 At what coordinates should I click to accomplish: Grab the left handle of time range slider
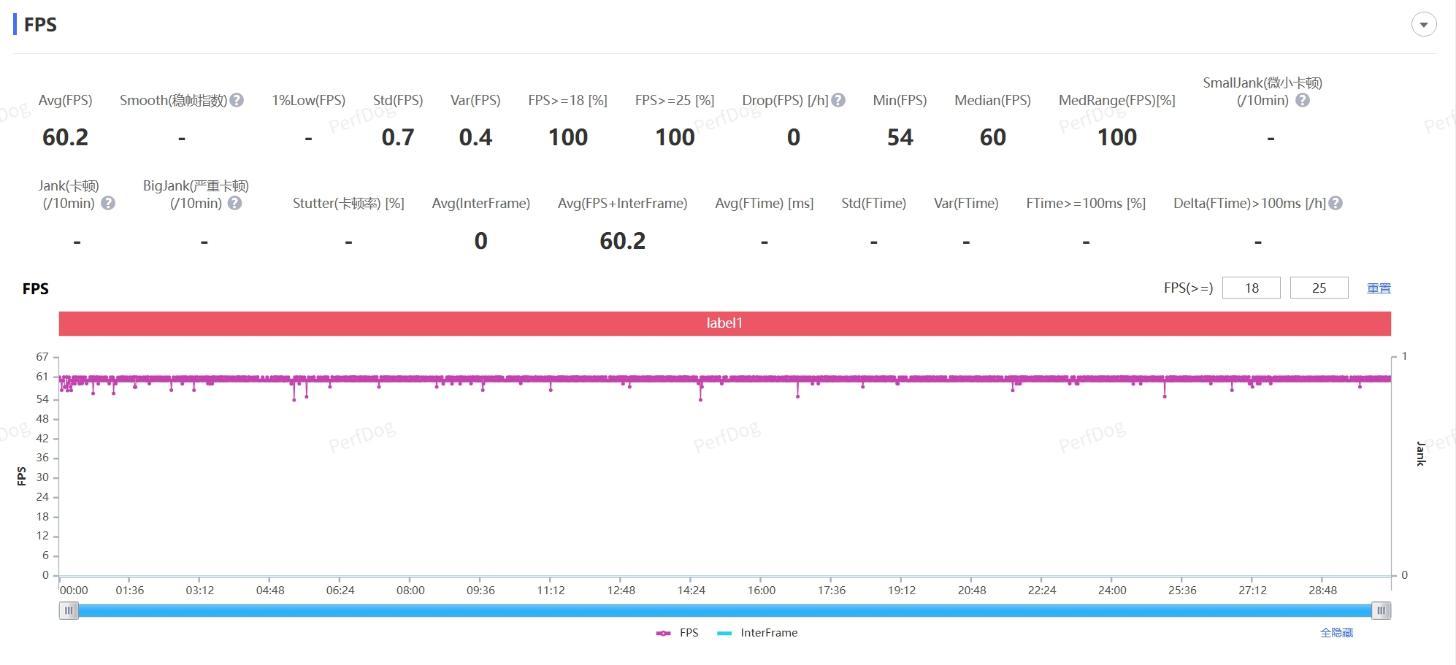[x=68, y=610]
